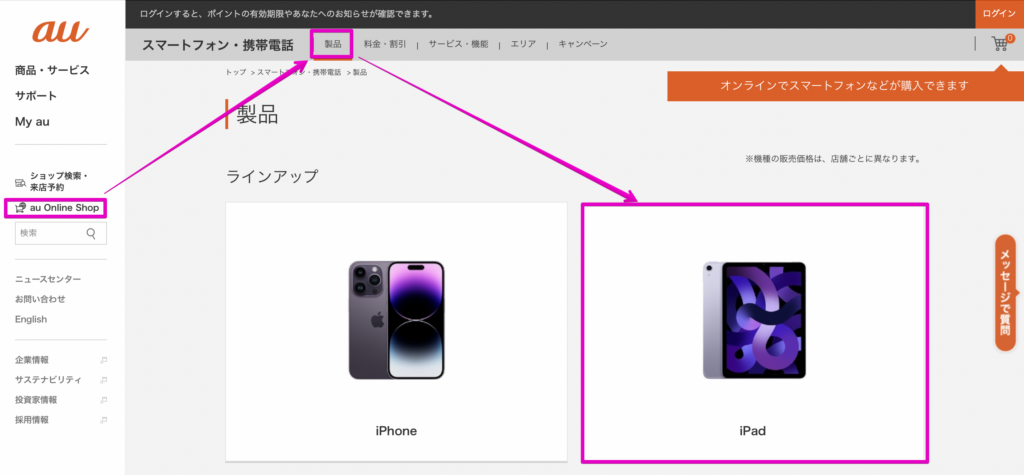Open external link icon next to サステナビリティ
1024x475 pixels.
tap(103, 380)
